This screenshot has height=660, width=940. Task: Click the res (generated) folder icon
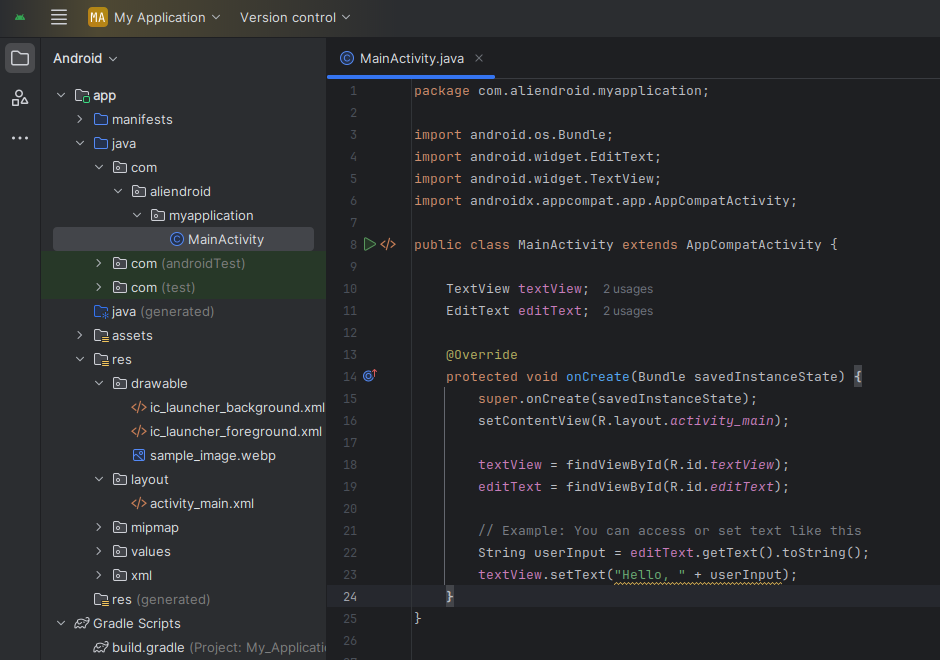(x=101, y=599)
